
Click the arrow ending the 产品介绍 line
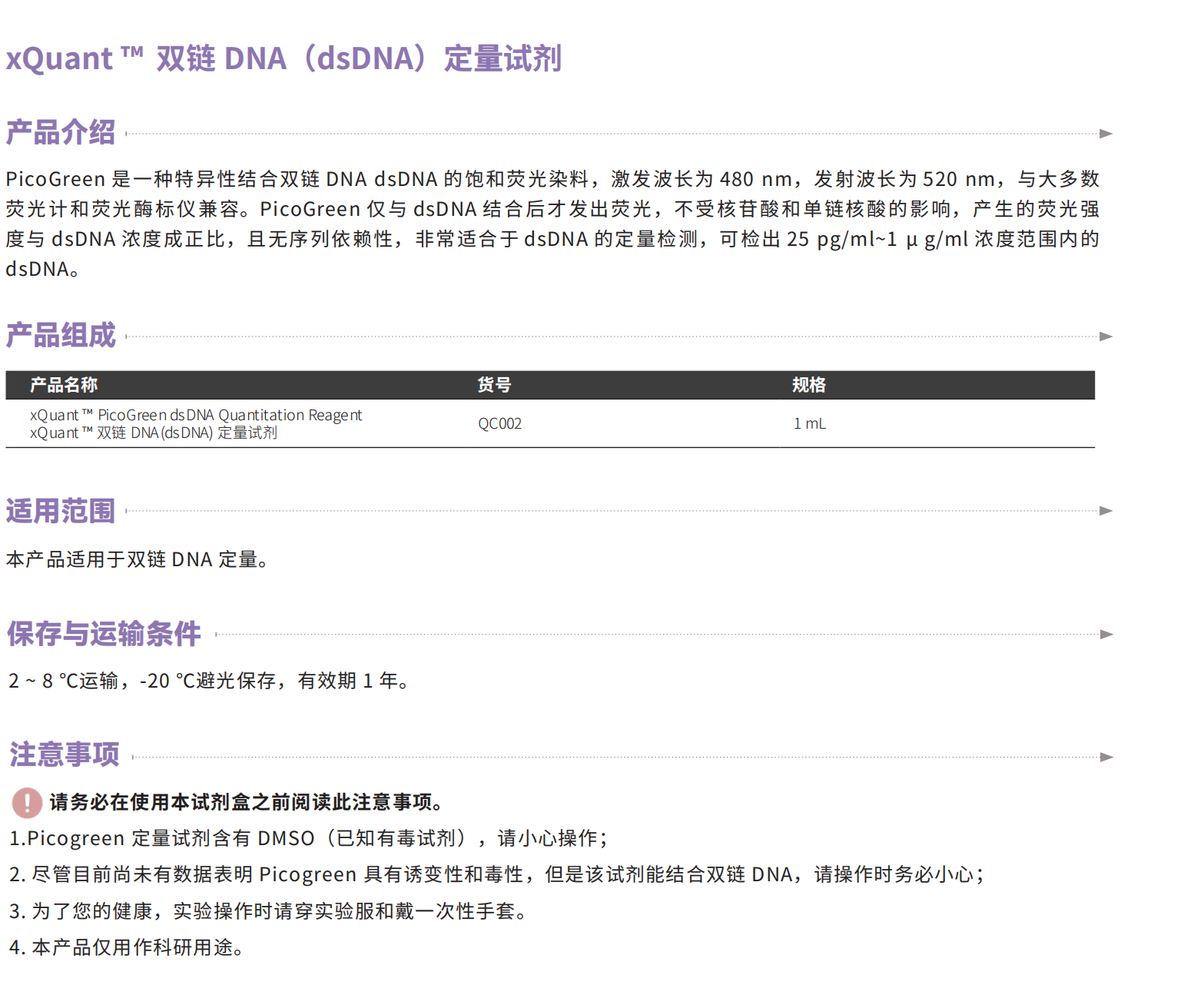click(1106, 134)
